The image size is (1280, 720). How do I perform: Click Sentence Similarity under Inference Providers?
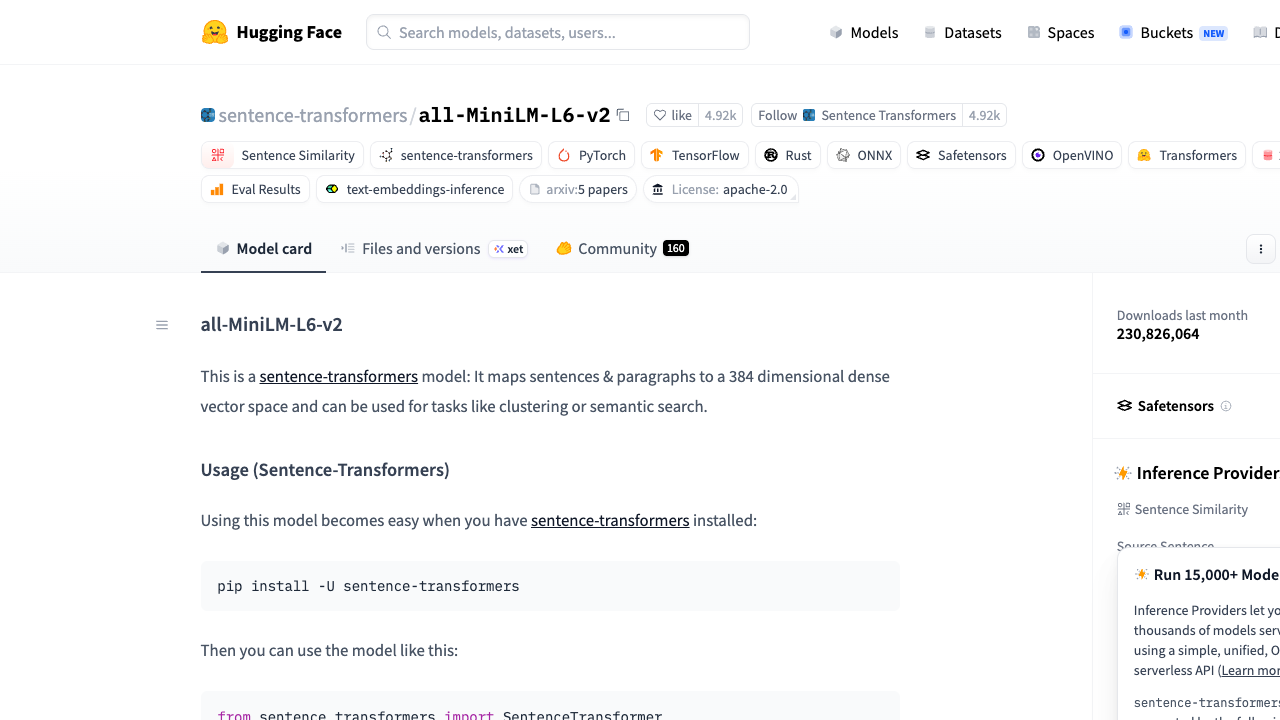(x=1182, y=509)
